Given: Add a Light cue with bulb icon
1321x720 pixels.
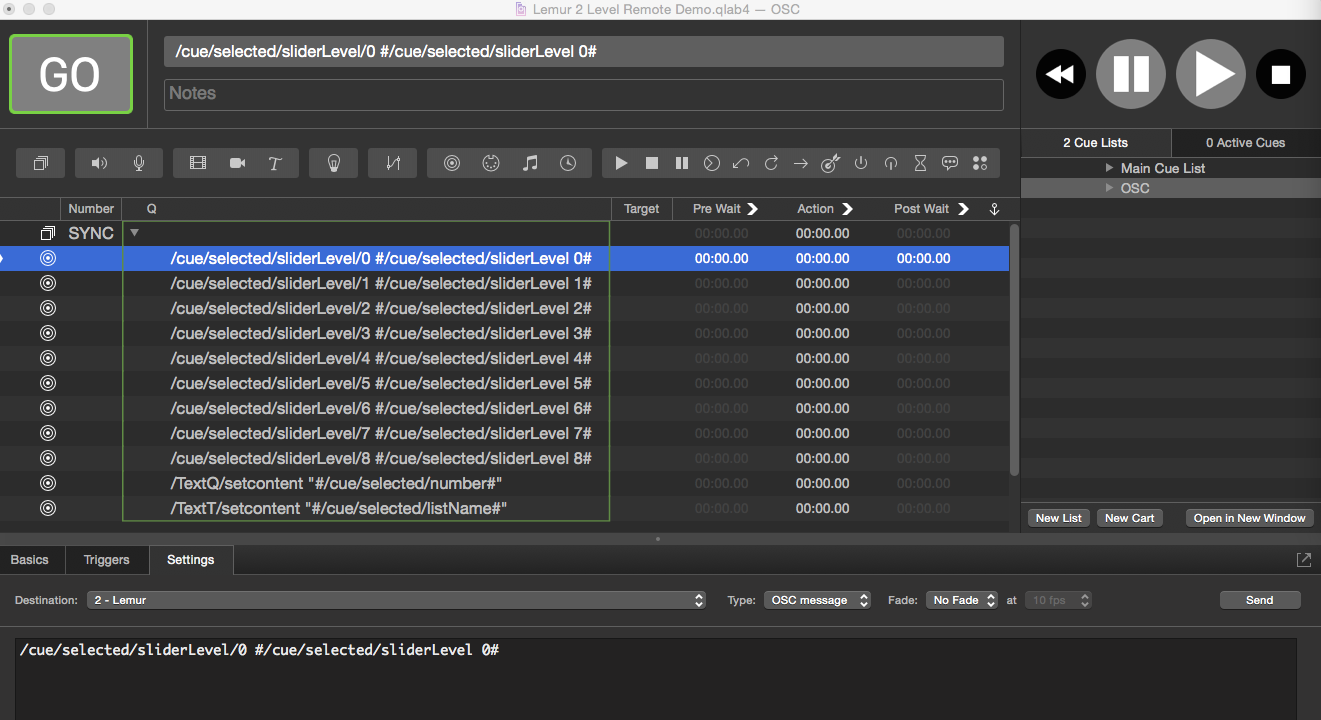Looking at the screenshot, I should click(x=335, y=163).
